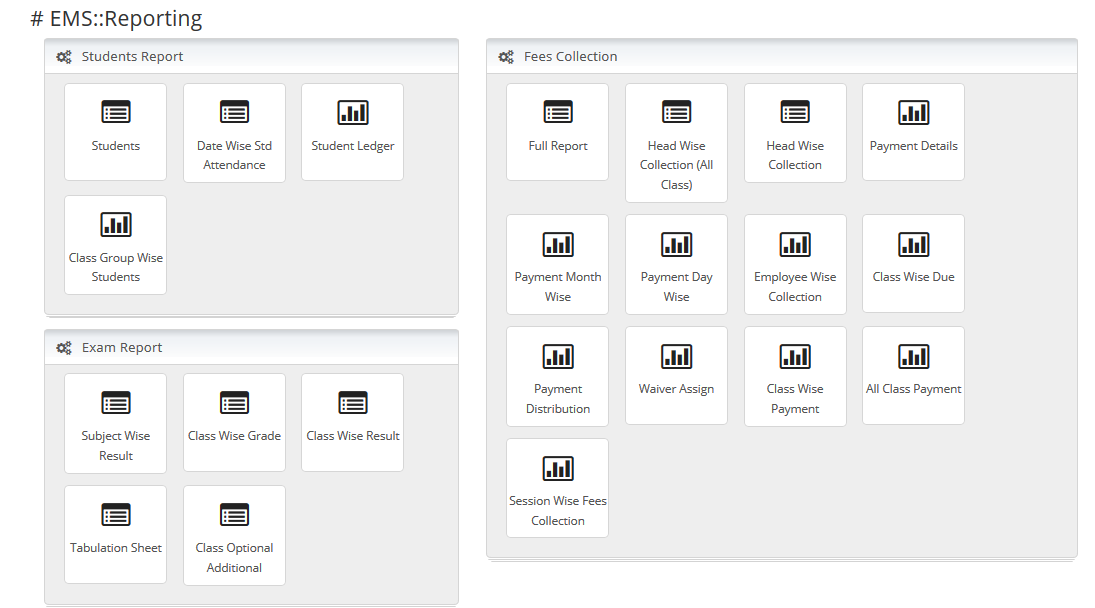Click the Class Wise Due icon
Viewport: 1095px width, 608px height.
coord(913,245)
